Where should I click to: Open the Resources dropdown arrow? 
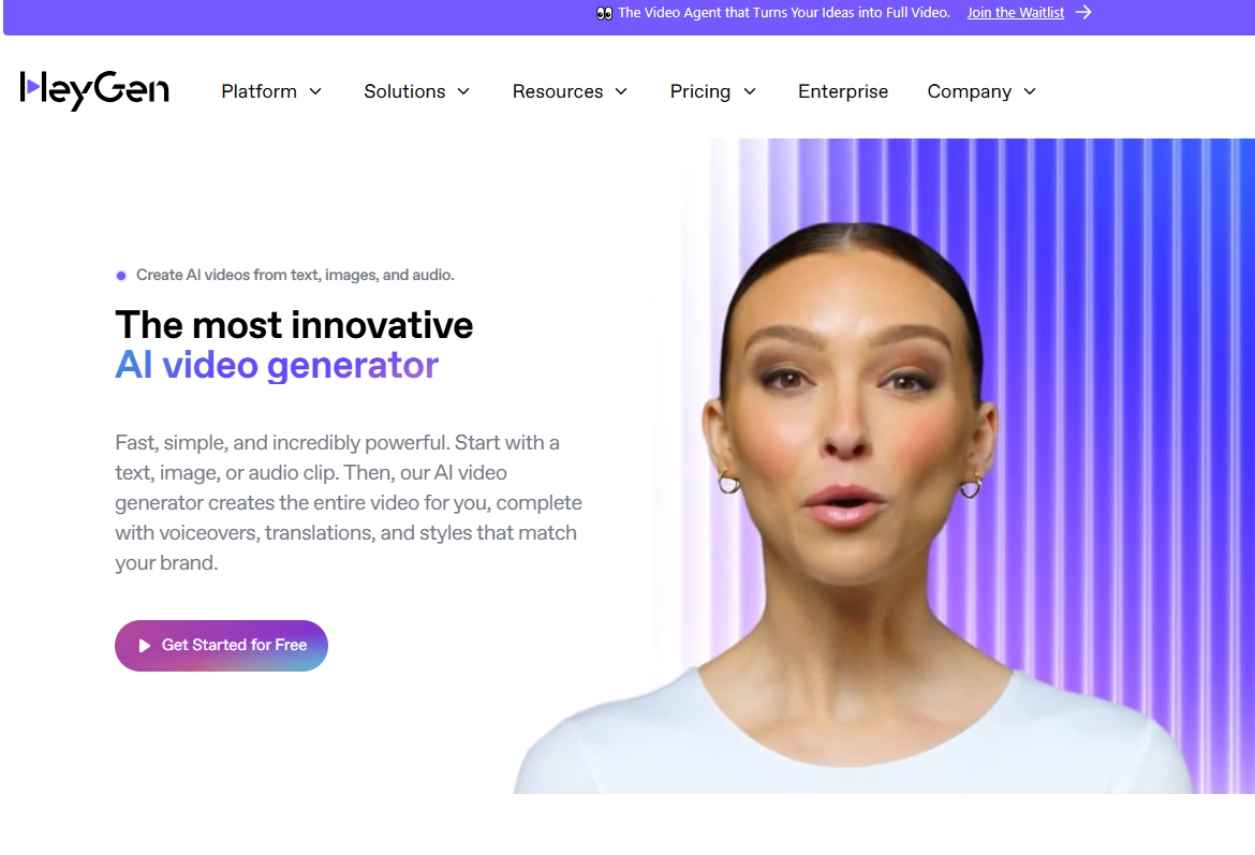coord(621,92)
